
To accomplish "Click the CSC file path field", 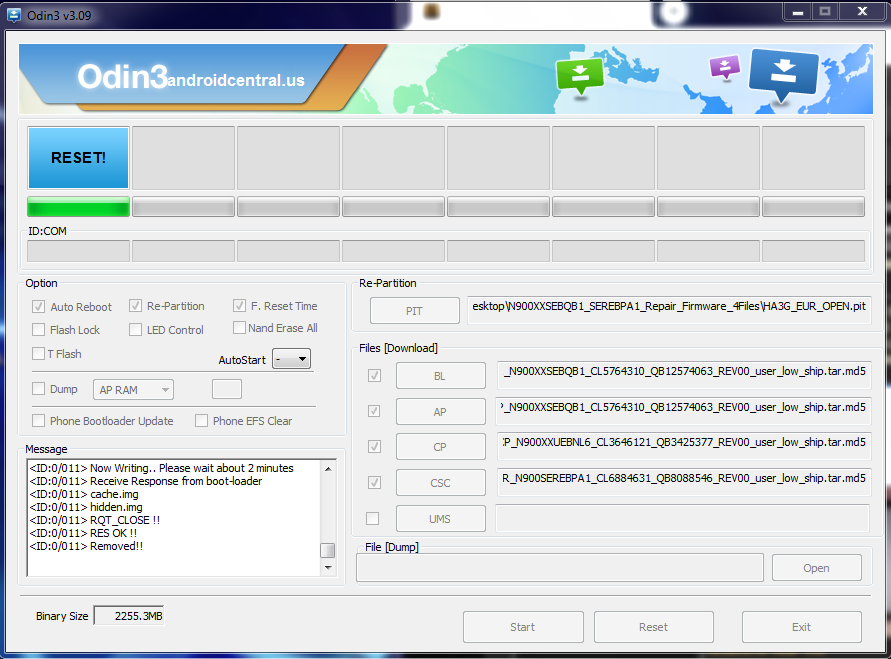I will (683, 482).
